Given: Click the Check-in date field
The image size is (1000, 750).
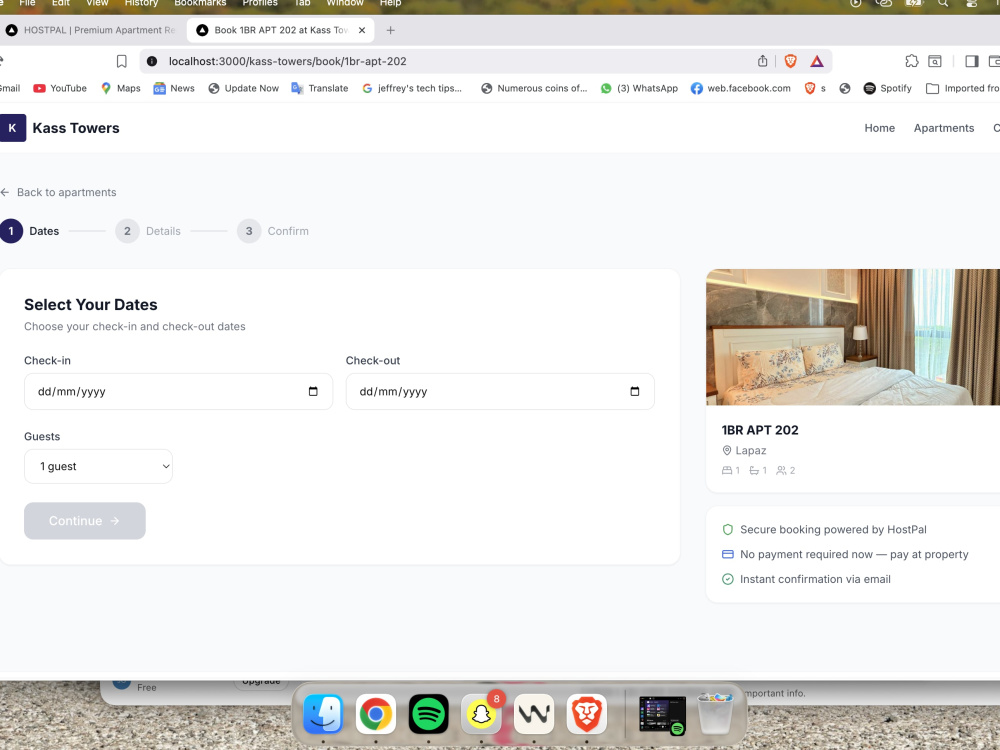Looking at the screenshot, I should point(179,392).
